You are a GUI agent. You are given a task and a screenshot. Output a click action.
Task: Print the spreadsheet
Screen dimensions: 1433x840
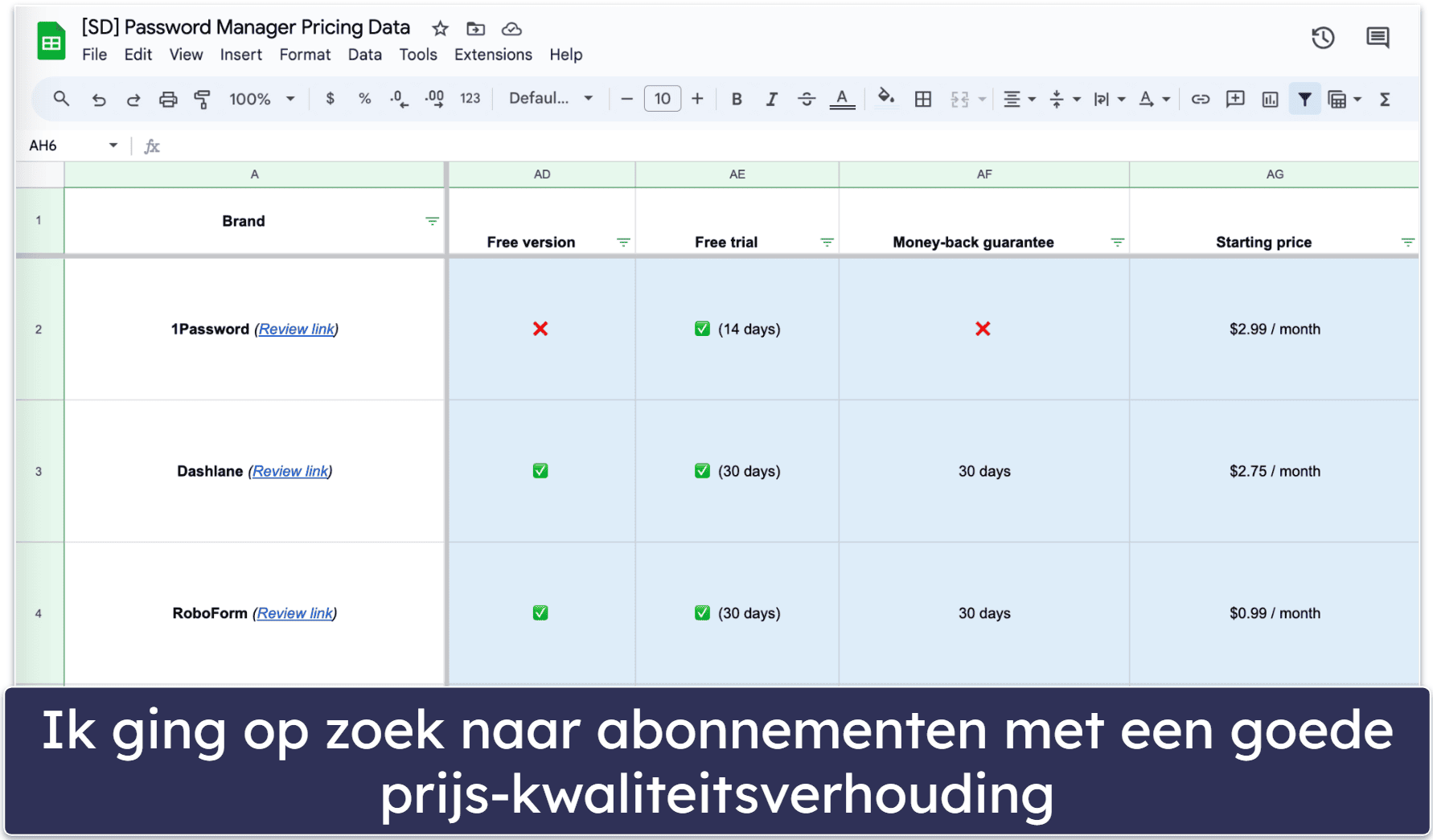(x=168, y=100)
